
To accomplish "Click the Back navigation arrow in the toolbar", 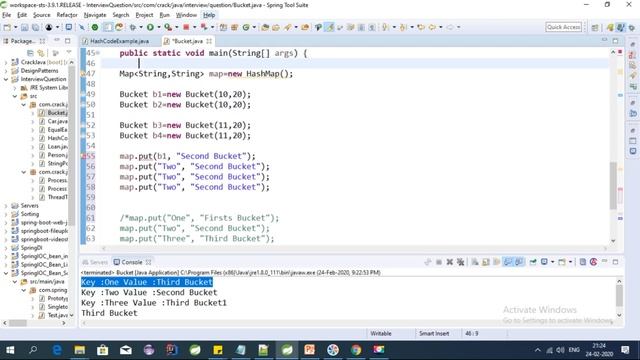I will tap(432, 27).
